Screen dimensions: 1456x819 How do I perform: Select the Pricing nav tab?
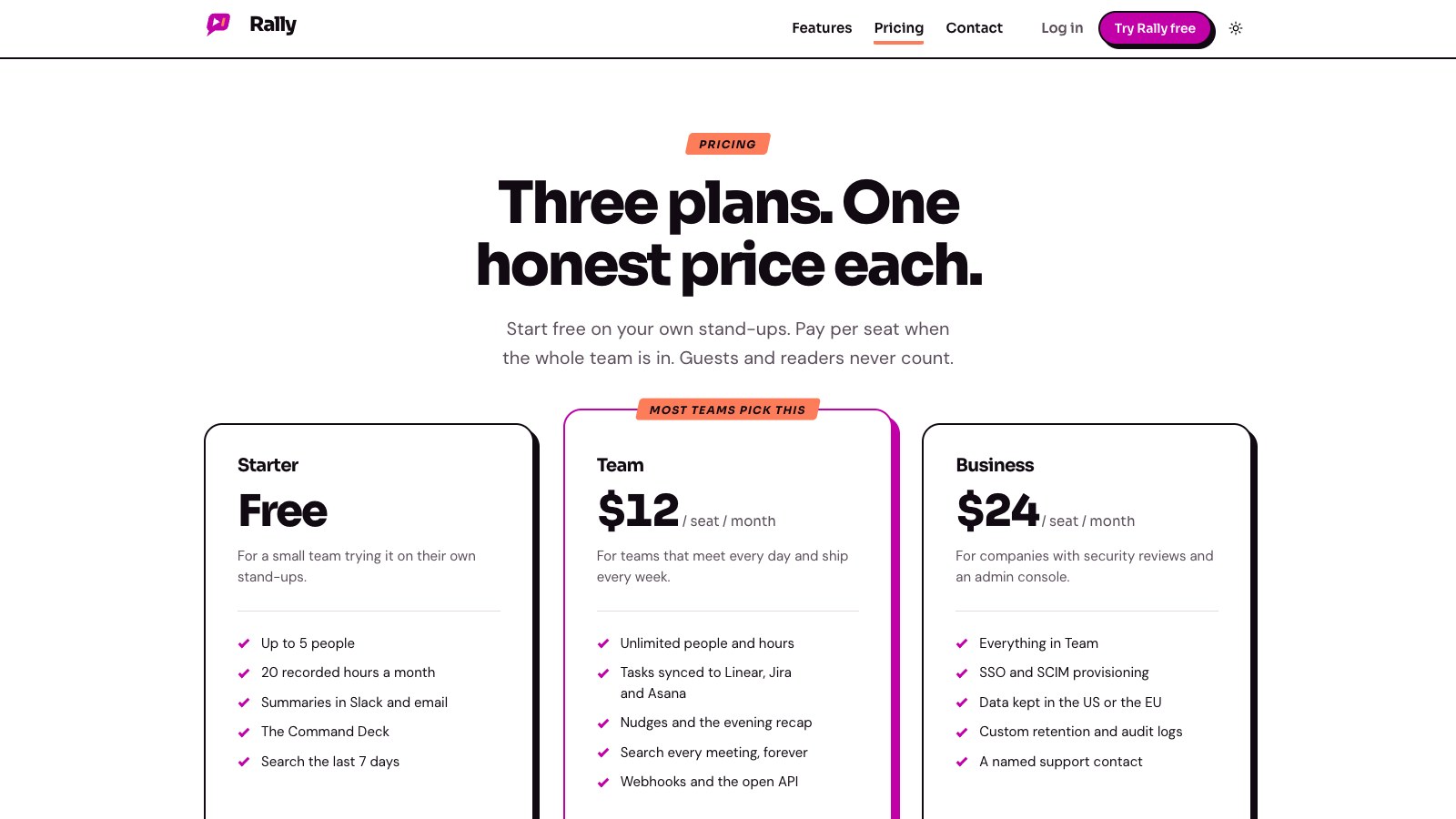coord(899,28)
